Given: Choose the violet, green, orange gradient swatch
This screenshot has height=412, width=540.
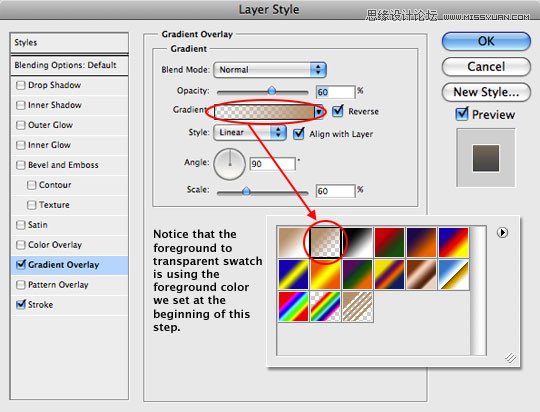Looking at the screenshot, I should (x=357, y=274).
